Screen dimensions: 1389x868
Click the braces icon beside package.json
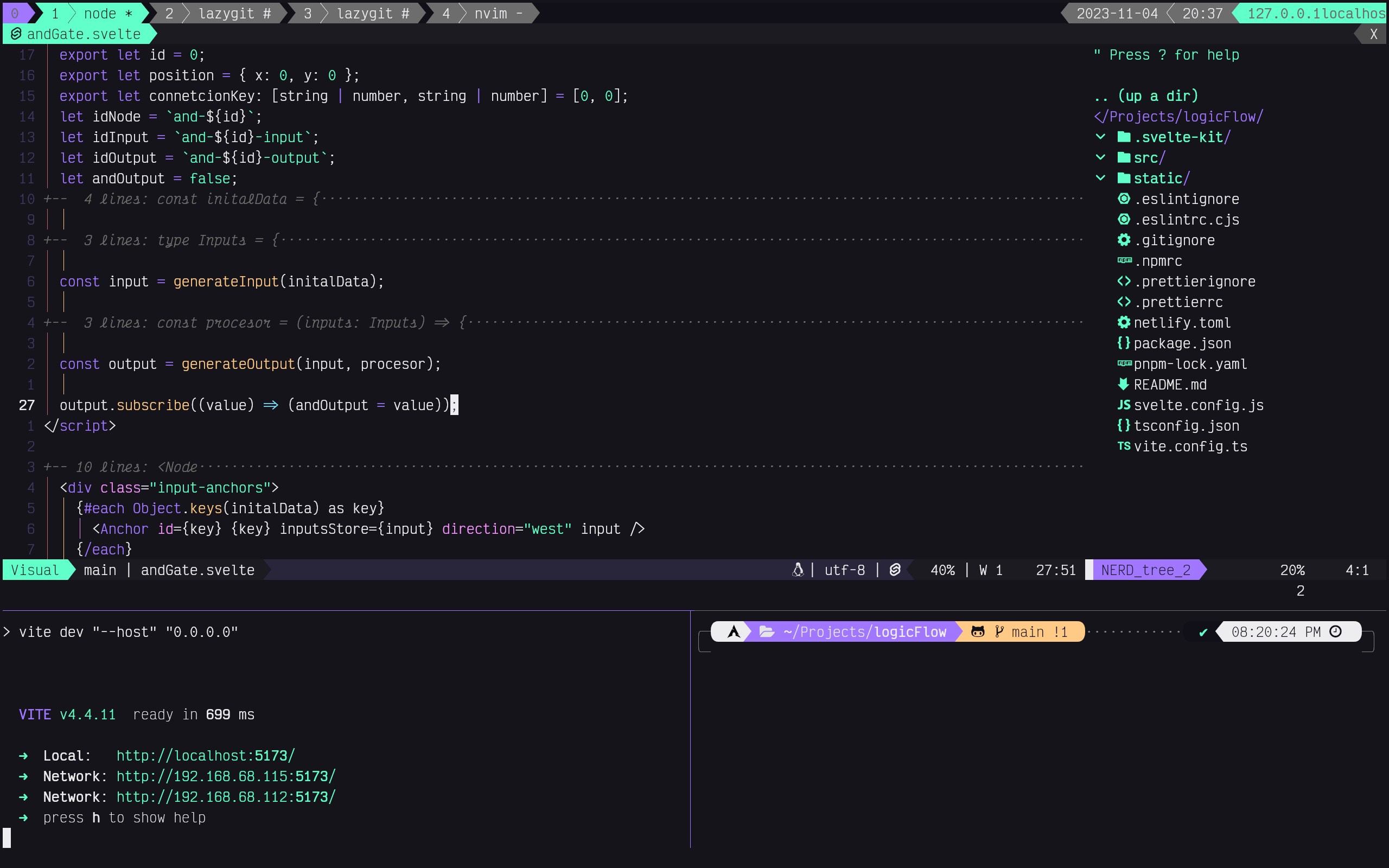coord(1124,343)
